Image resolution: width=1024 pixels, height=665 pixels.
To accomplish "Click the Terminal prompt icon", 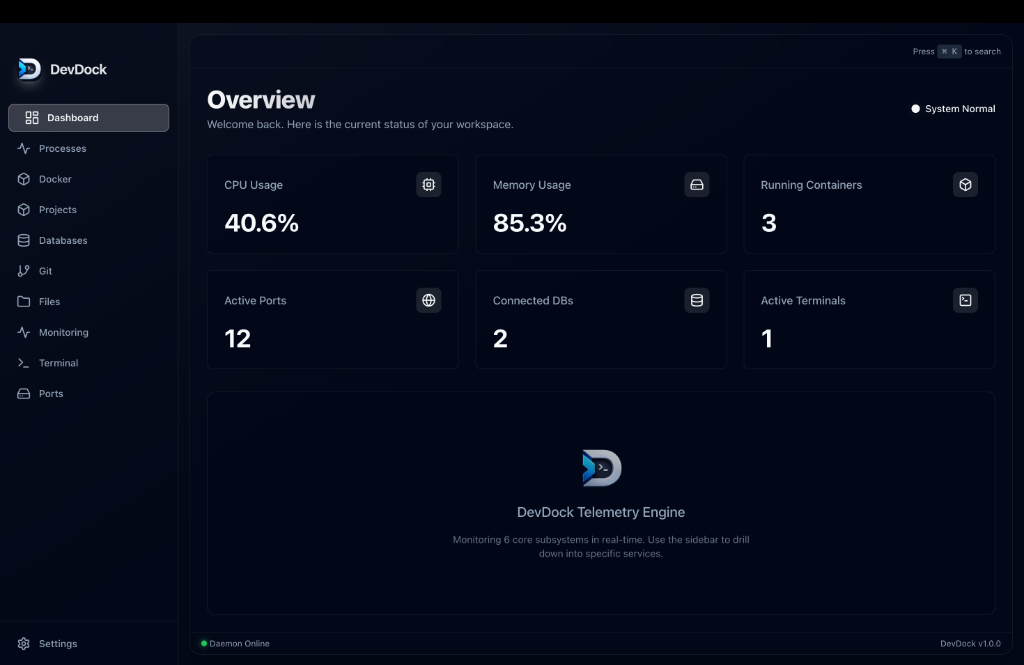I will tap(24, 363).
